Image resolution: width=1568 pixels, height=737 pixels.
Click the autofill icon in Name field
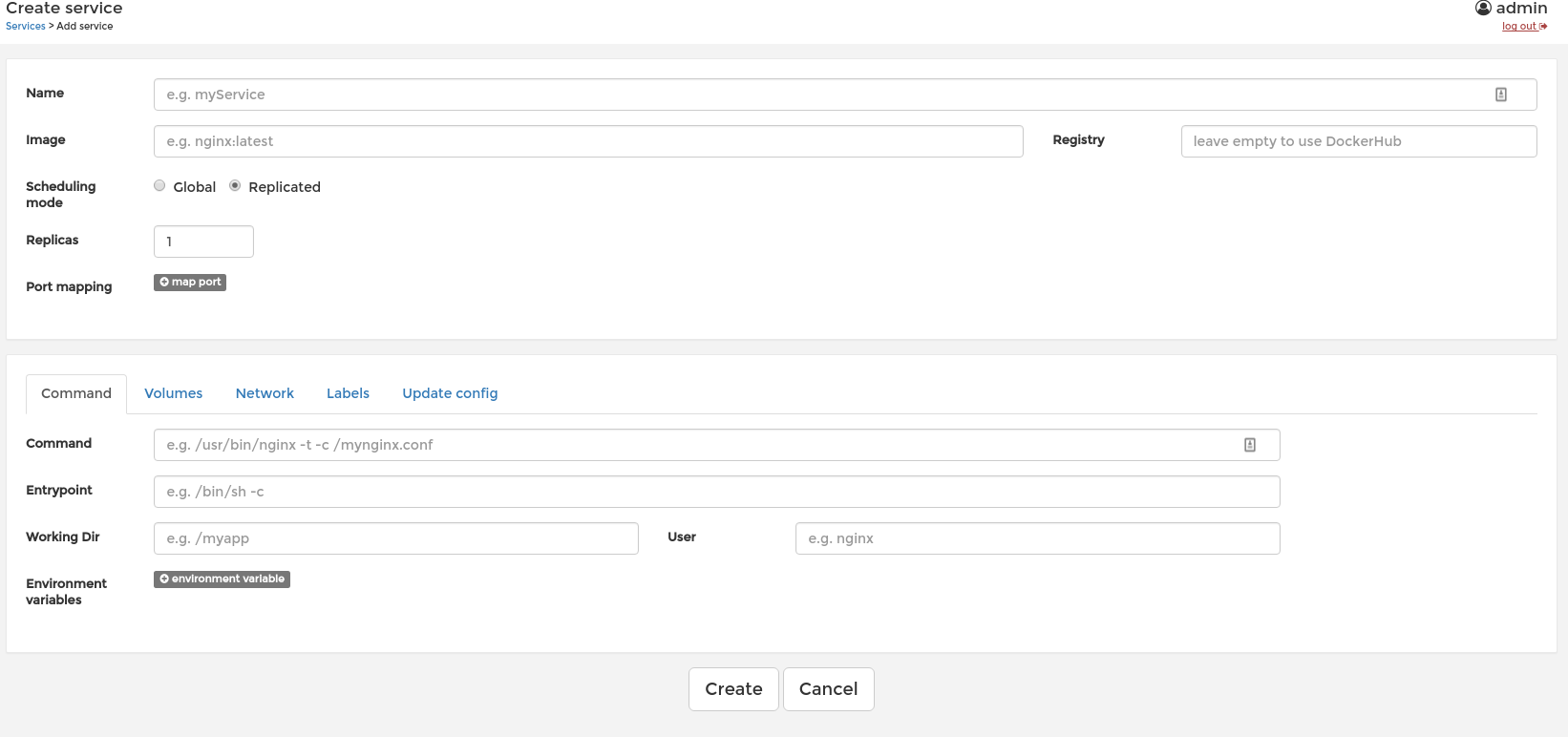tap(1500, 95)
